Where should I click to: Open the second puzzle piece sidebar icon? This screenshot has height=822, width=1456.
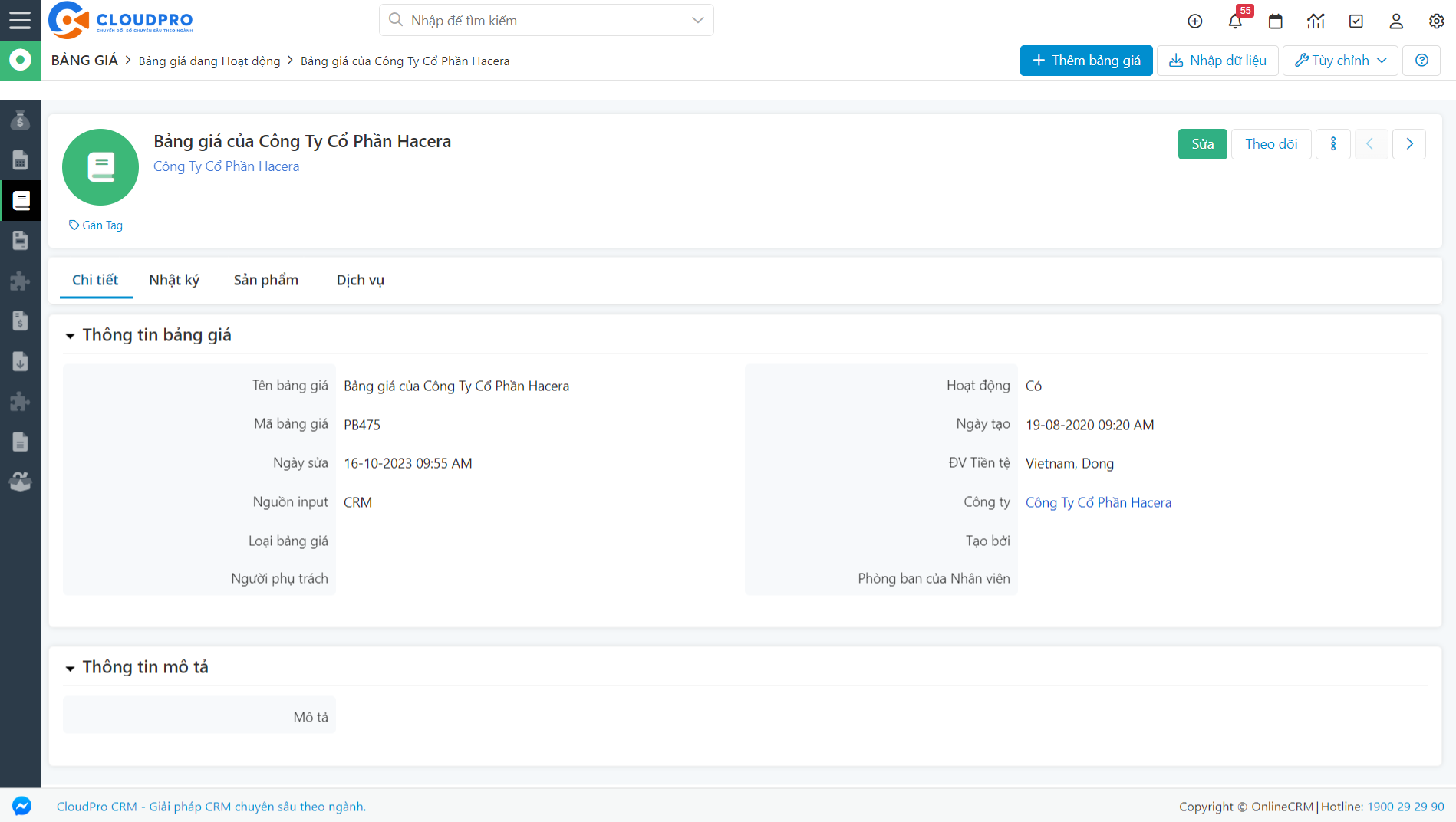(x=20, y=401)
